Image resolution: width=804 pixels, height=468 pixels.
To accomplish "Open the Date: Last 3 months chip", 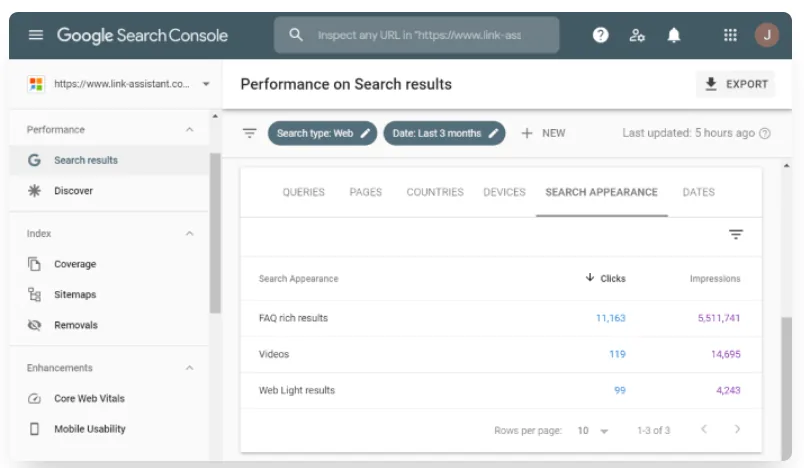I will click(444, 133).
